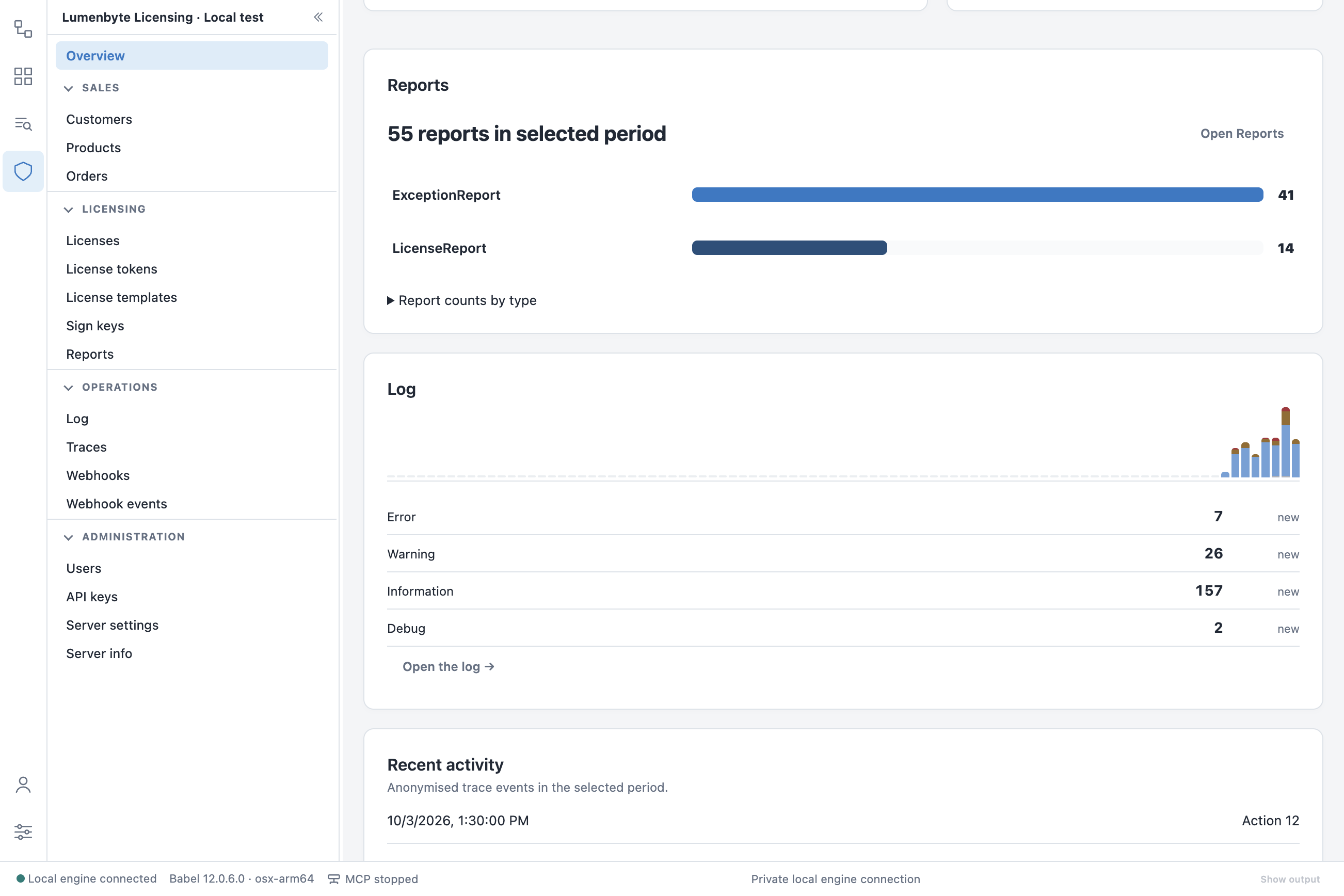Open License templates
1344x896 pixels.
[x=121, y=297]
